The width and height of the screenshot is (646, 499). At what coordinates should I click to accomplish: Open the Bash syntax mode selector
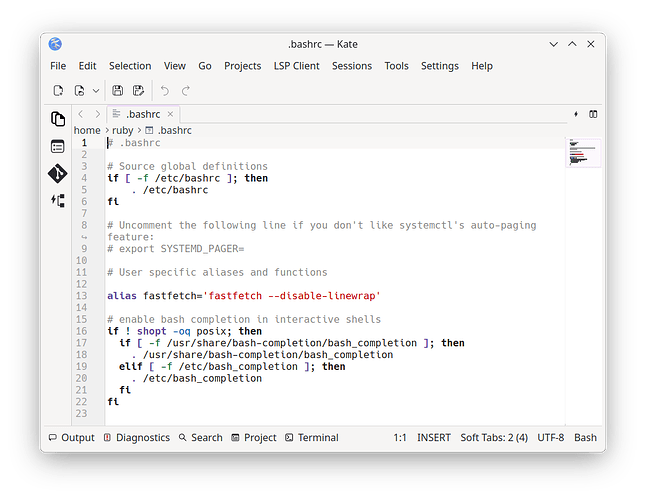click(x=585, y=437)
